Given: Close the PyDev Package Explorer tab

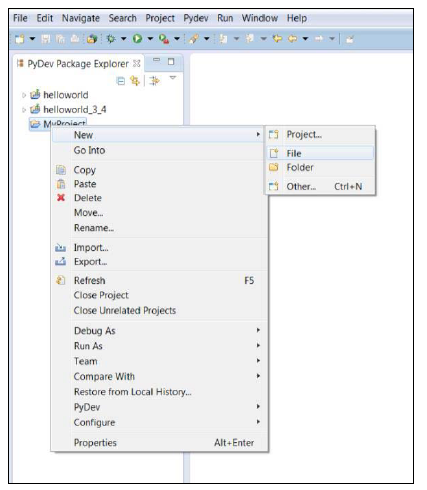Looking at the screenshot, I should coord(136,63).
